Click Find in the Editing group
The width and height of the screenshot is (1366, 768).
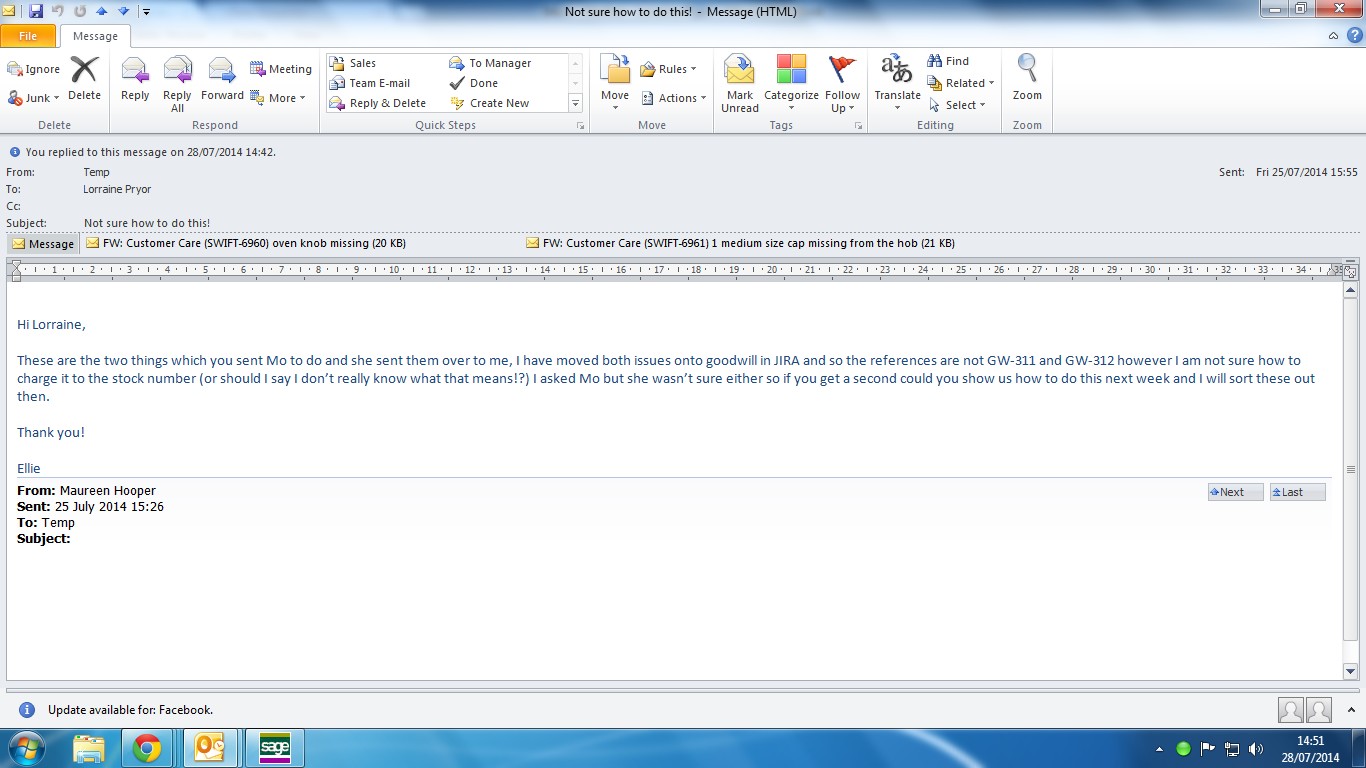[x=948, y=61]
